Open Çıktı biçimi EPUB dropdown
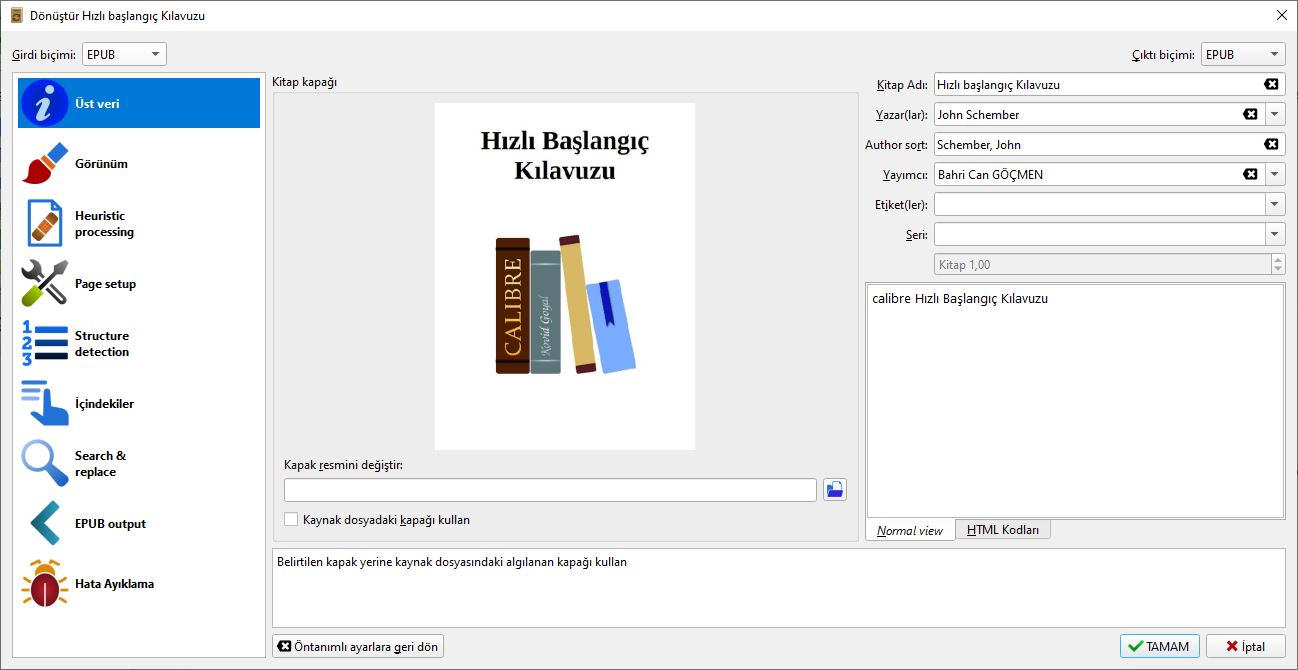This screenshot has width=1298, height=670. point(1243,54)
